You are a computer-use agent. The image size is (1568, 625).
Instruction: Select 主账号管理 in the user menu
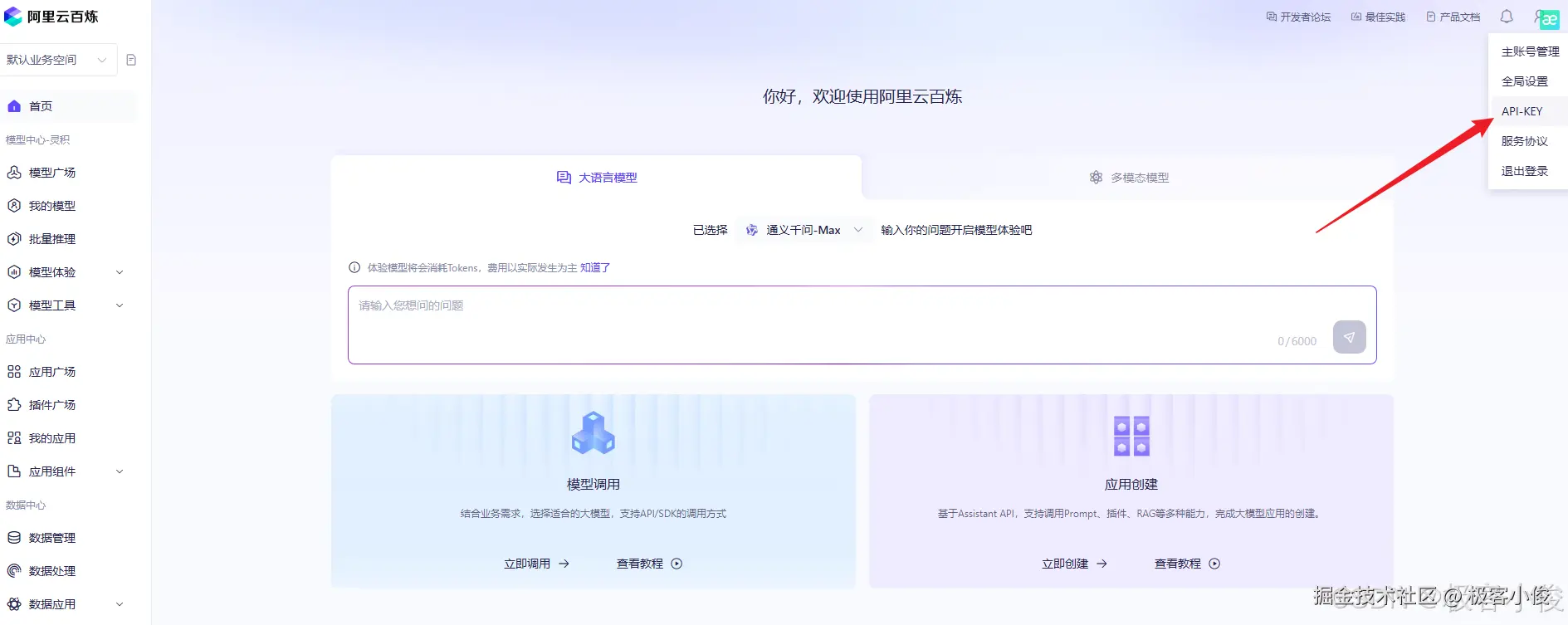pyautogui.click(x=1530, y=51)
